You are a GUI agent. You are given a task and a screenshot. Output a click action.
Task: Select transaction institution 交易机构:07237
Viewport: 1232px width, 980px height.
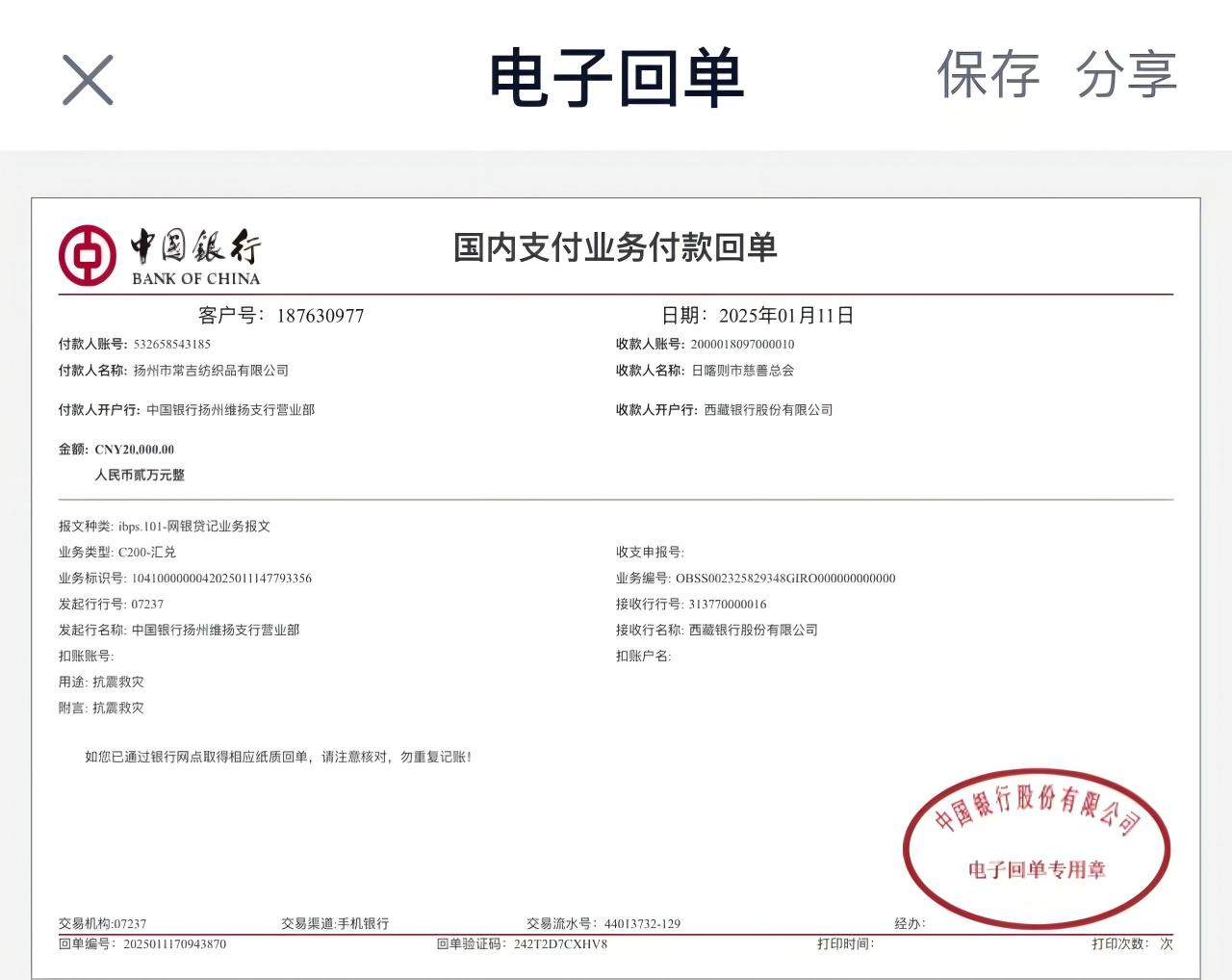coord(102,924)
